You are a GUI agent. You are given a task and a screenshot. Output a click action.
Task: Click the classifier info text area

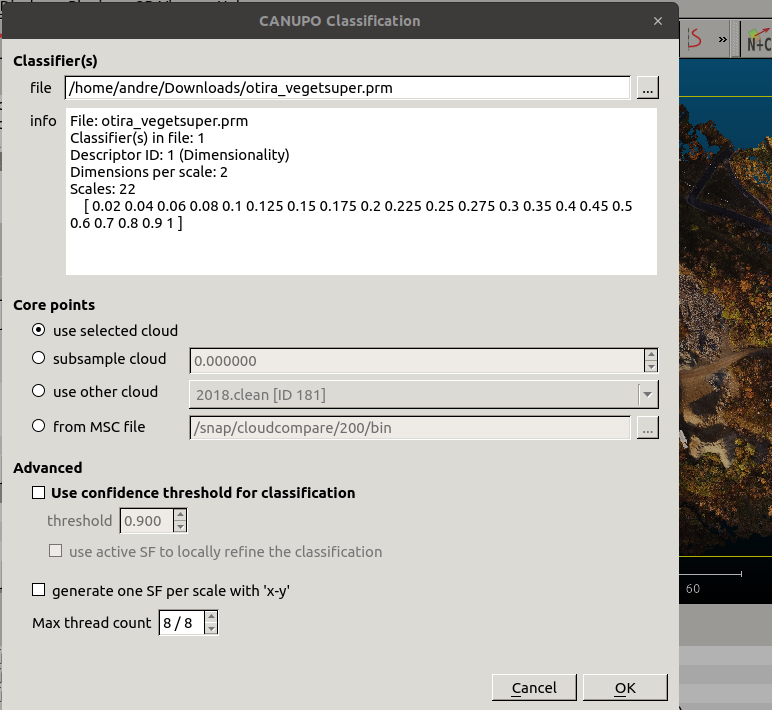[360, 190]
